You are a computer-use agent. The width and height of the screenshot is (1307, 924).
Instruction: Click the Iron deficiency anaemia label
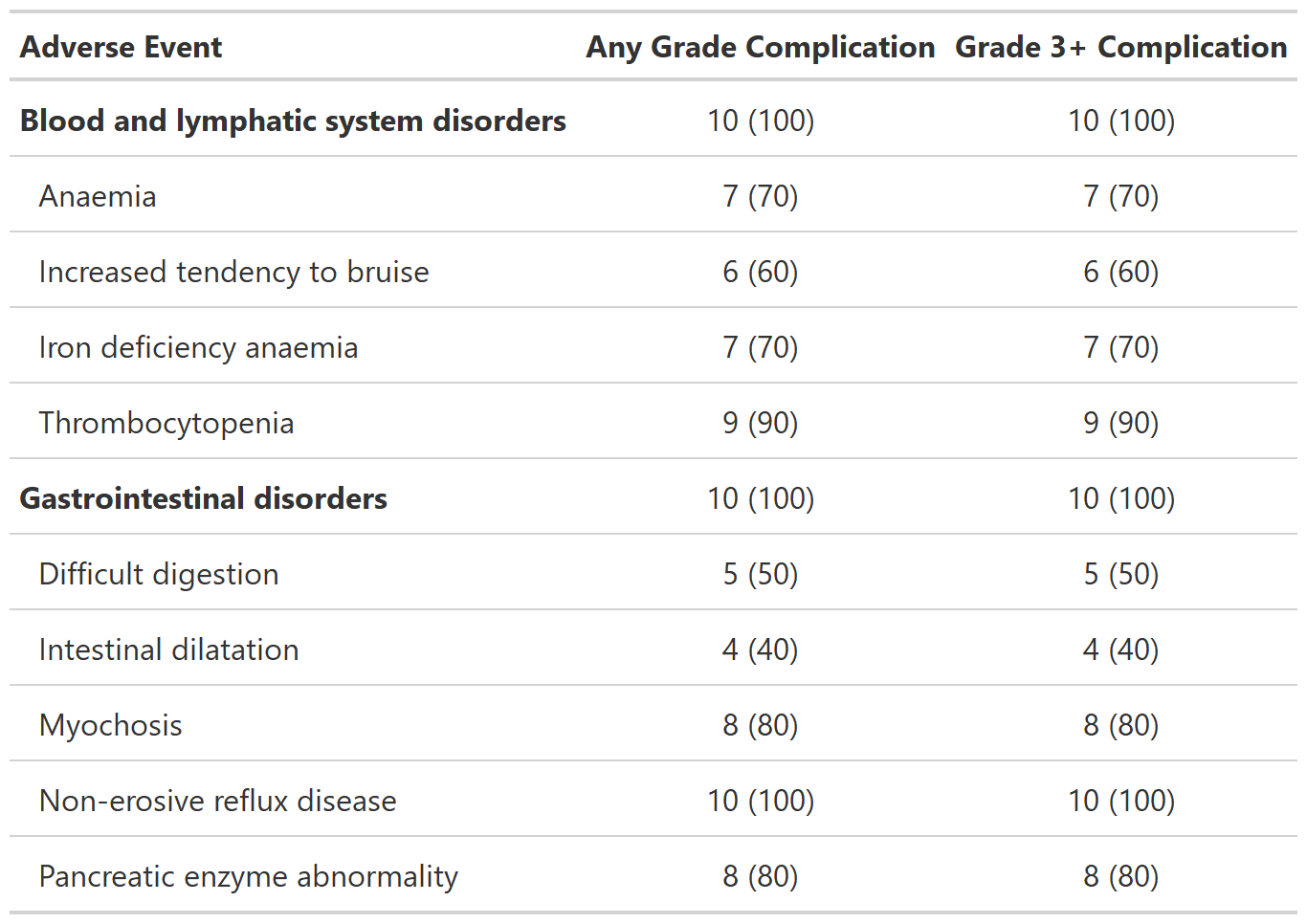[198, 347]
